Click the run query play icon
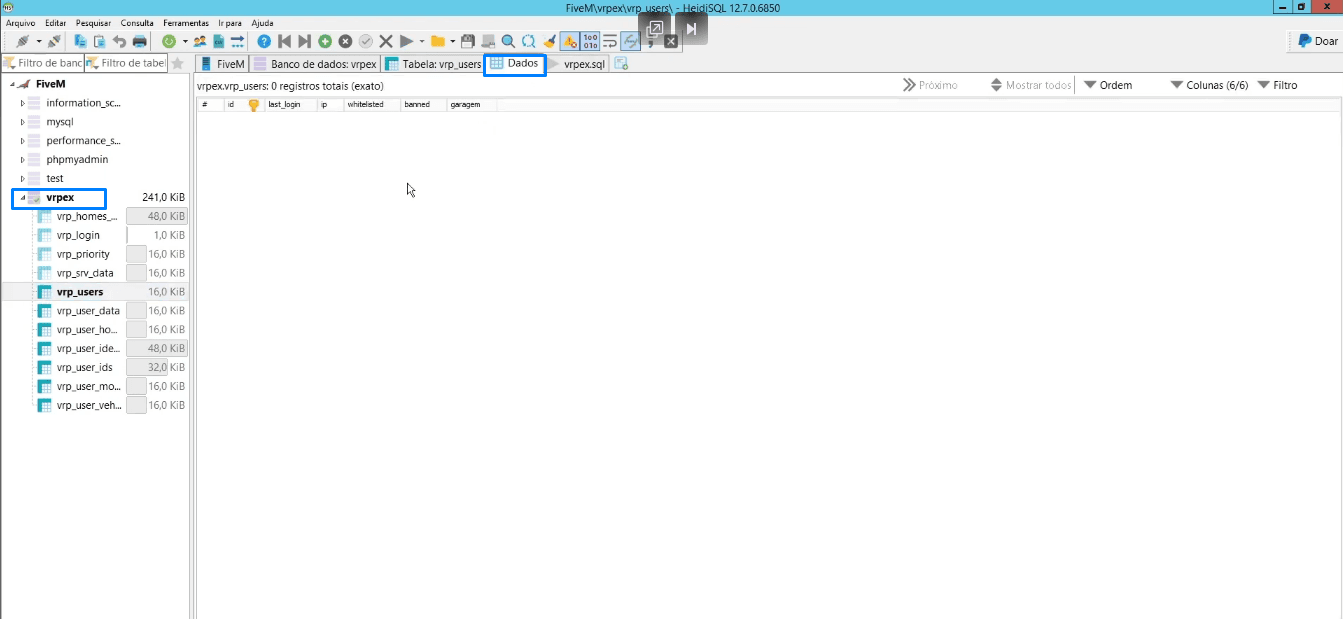 [406, 41]
